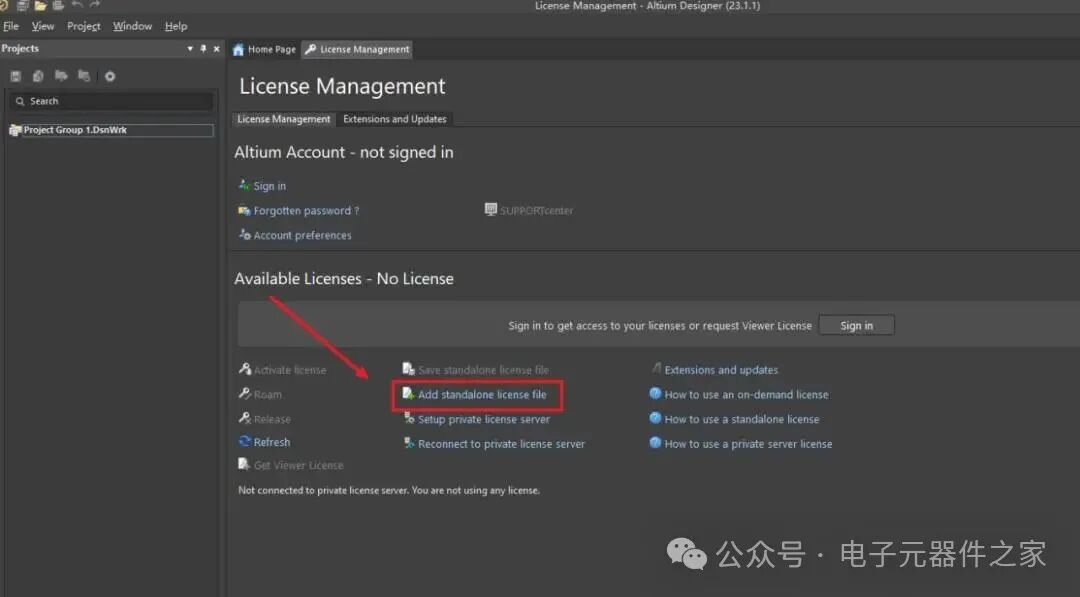Click the Refresh arrows icon
The height and width of the screenshot is (597, 1080).
245,441
